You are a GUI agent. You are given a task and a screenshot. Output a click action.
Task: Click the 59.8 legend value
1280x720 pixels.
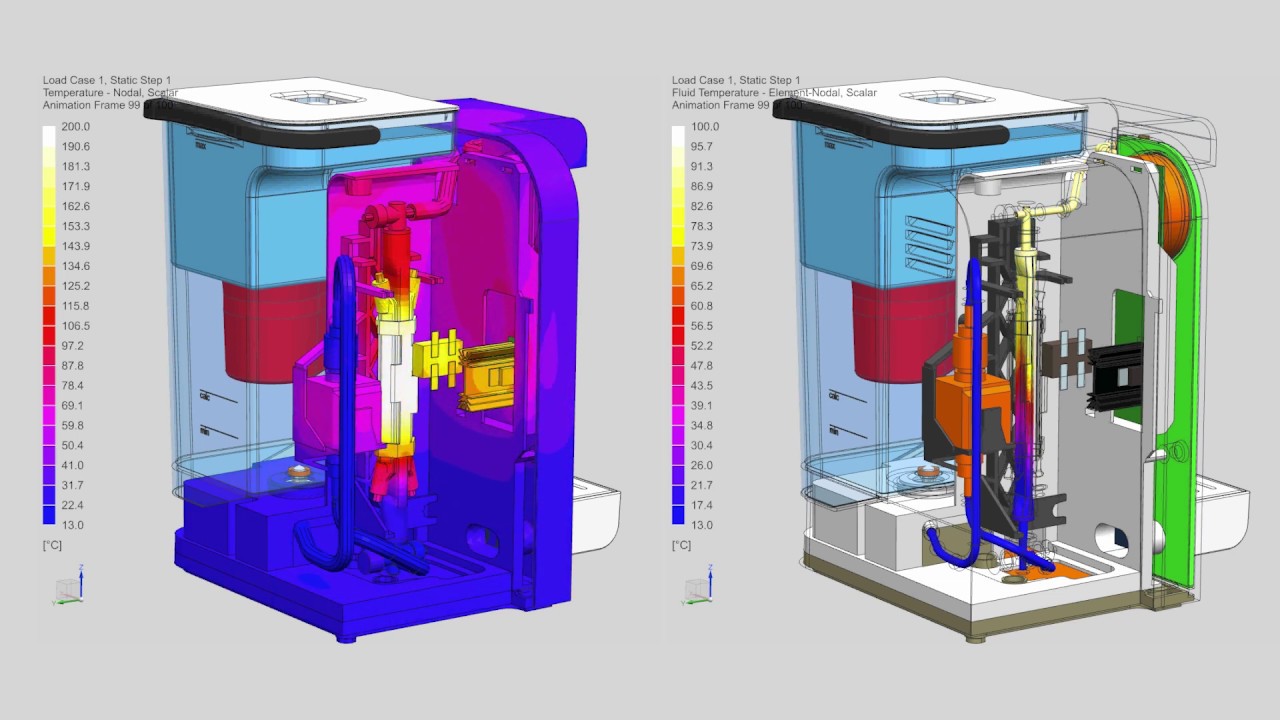[x=73, y=426]
